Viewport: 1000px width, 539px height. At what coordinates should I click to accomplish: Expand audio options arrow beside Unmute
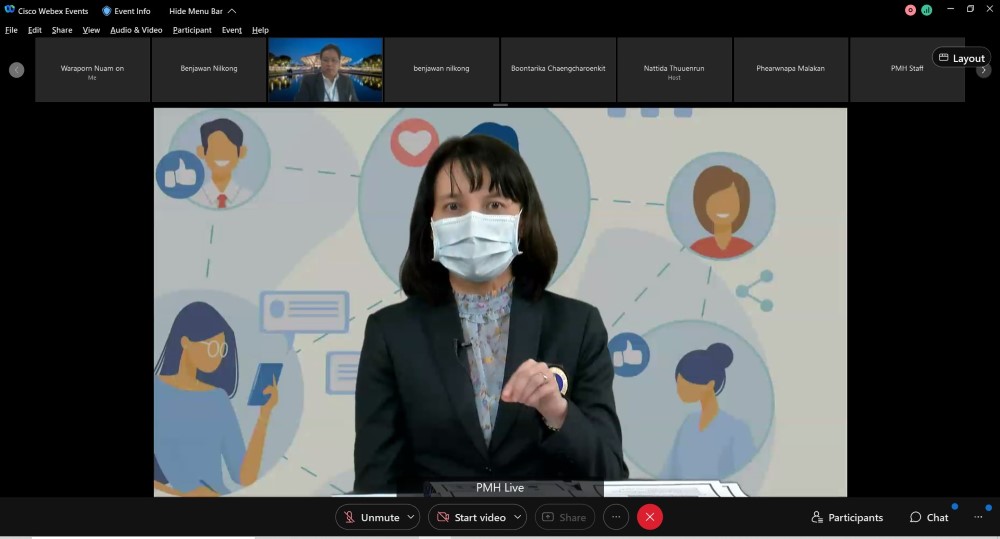point(411,517)
